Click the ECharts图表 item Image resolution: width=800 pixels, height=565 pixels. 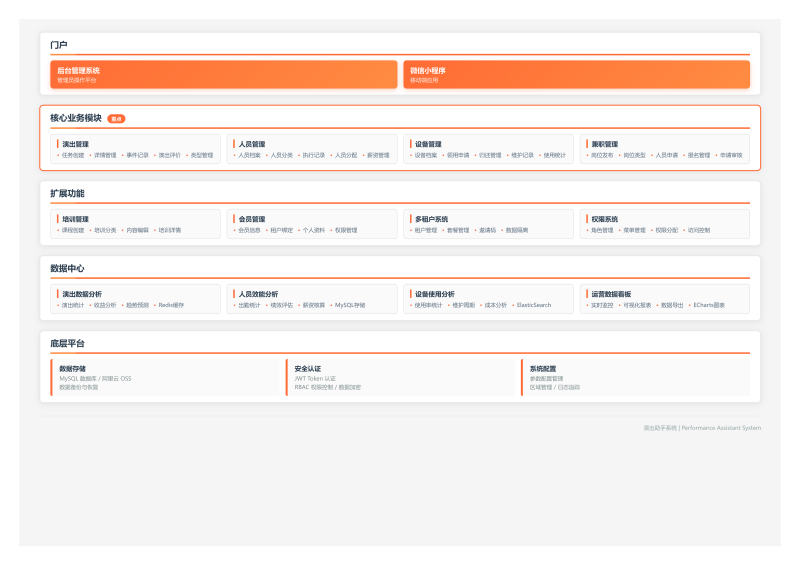pos(709,305)
